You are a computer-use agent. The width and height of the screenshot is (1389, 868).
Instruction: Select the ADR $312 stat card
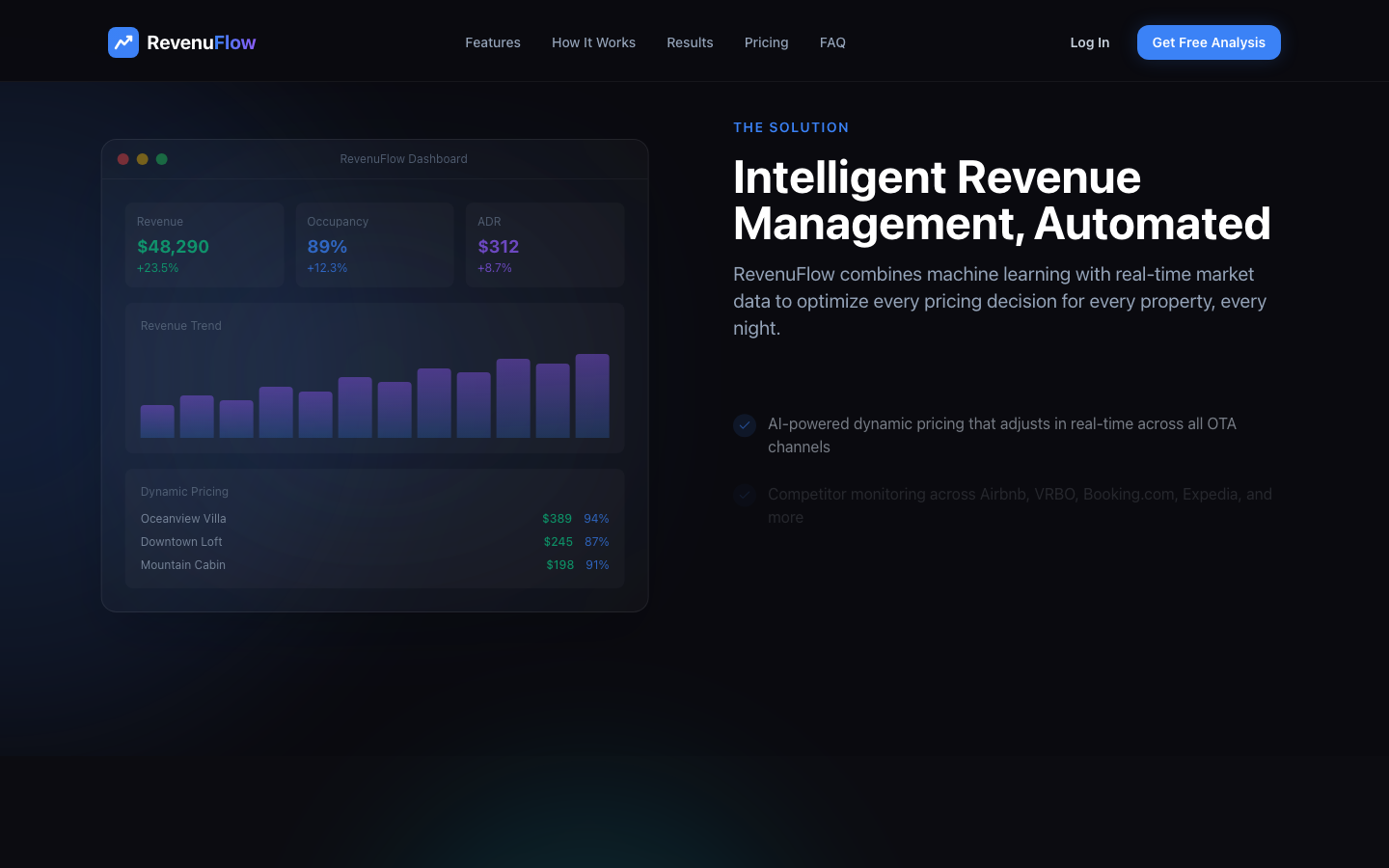545,245
